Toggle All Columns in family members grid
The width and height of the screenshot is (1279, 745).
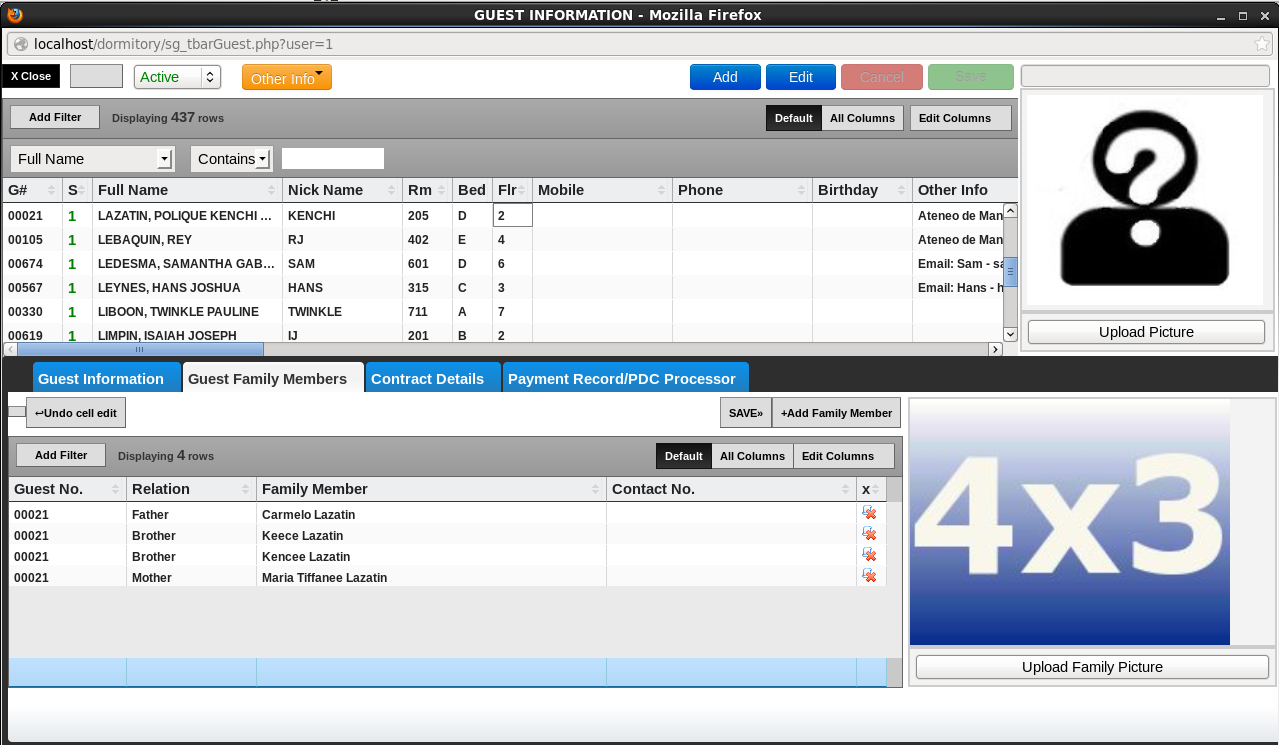tap(752, 456)
